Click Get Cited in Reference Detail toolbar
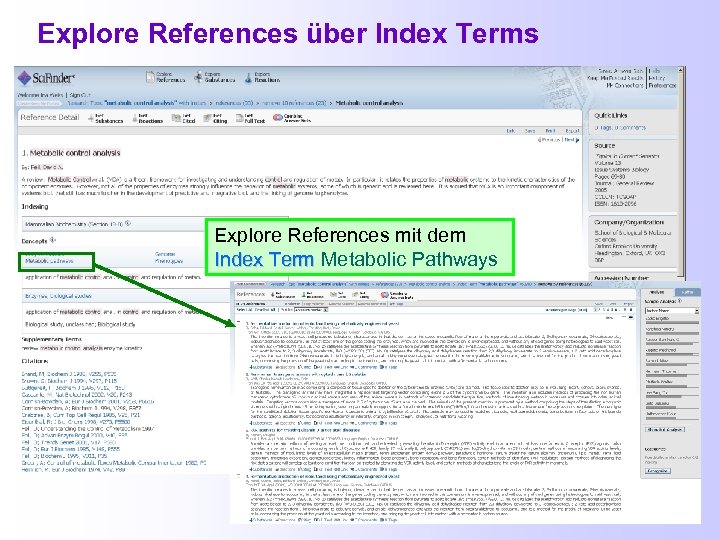 tap(183, 118)
